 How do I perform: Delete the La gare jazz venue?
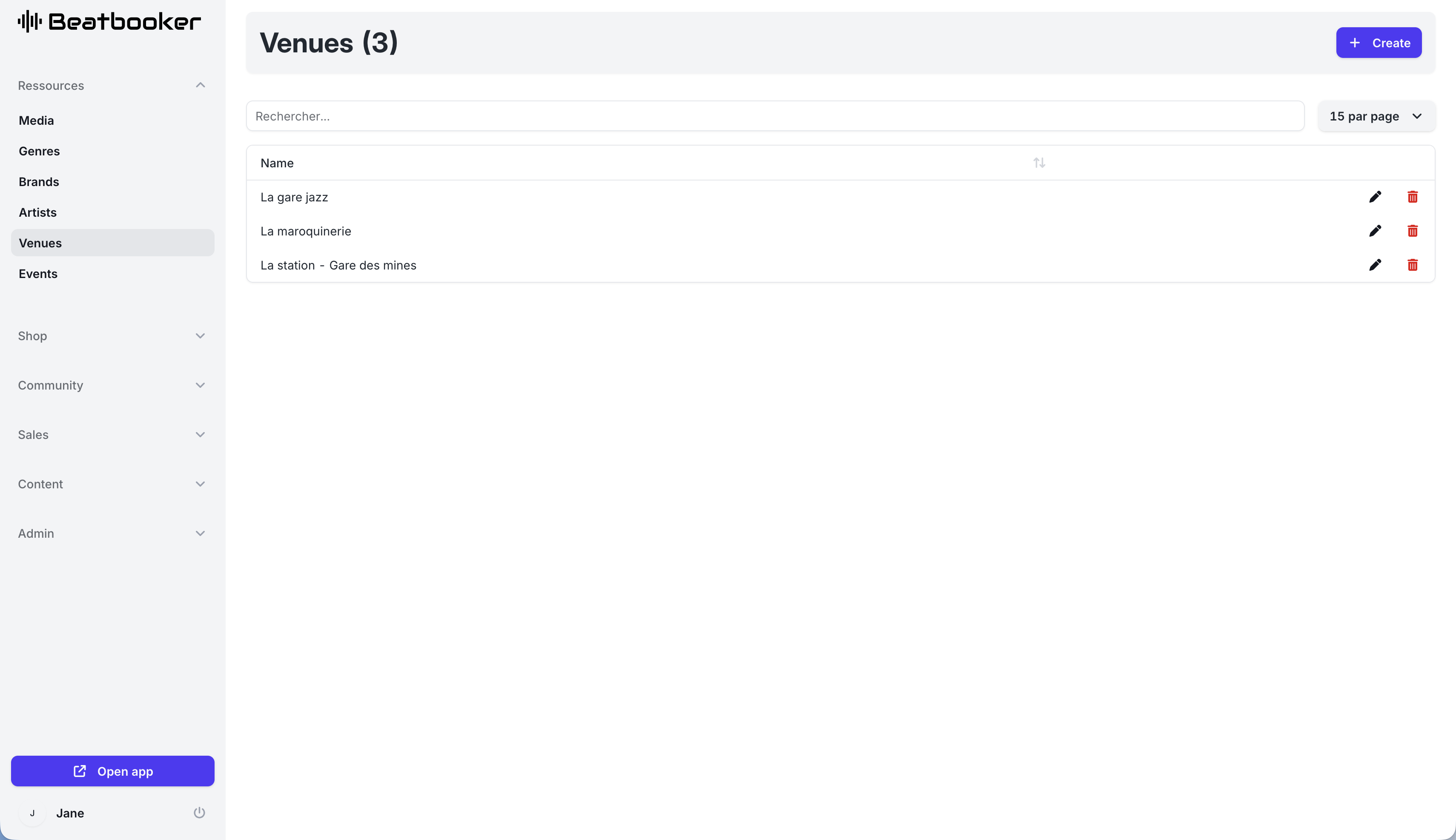[x=1412, y=197]
